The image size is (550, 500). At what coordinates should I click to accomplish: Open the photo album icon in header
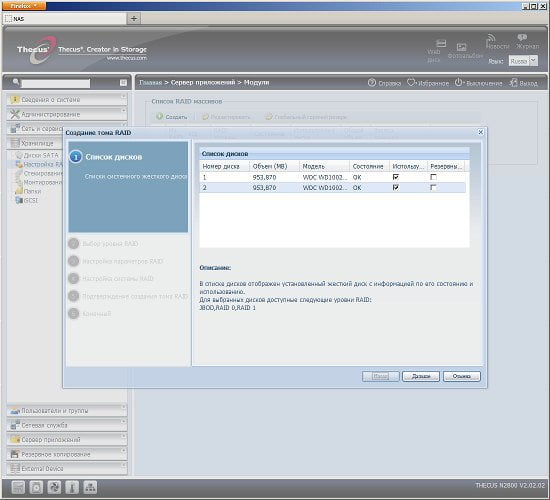[461, 47]
